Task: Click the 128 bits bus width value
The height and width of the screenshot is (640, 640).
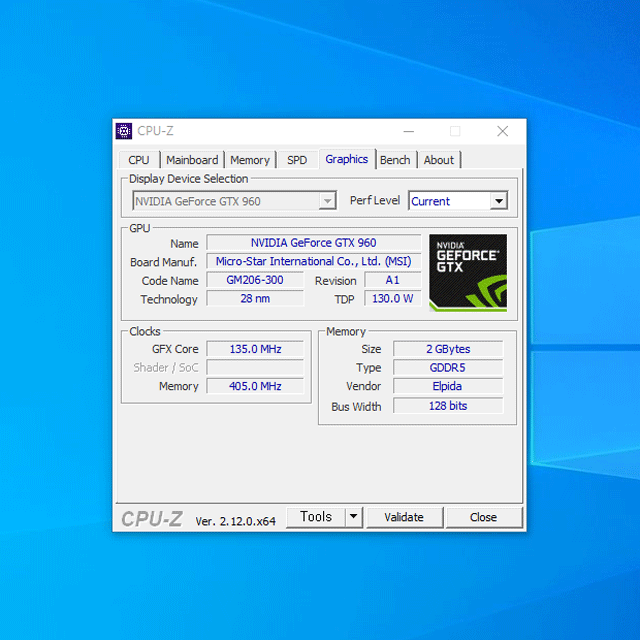Action: point(448,406)
